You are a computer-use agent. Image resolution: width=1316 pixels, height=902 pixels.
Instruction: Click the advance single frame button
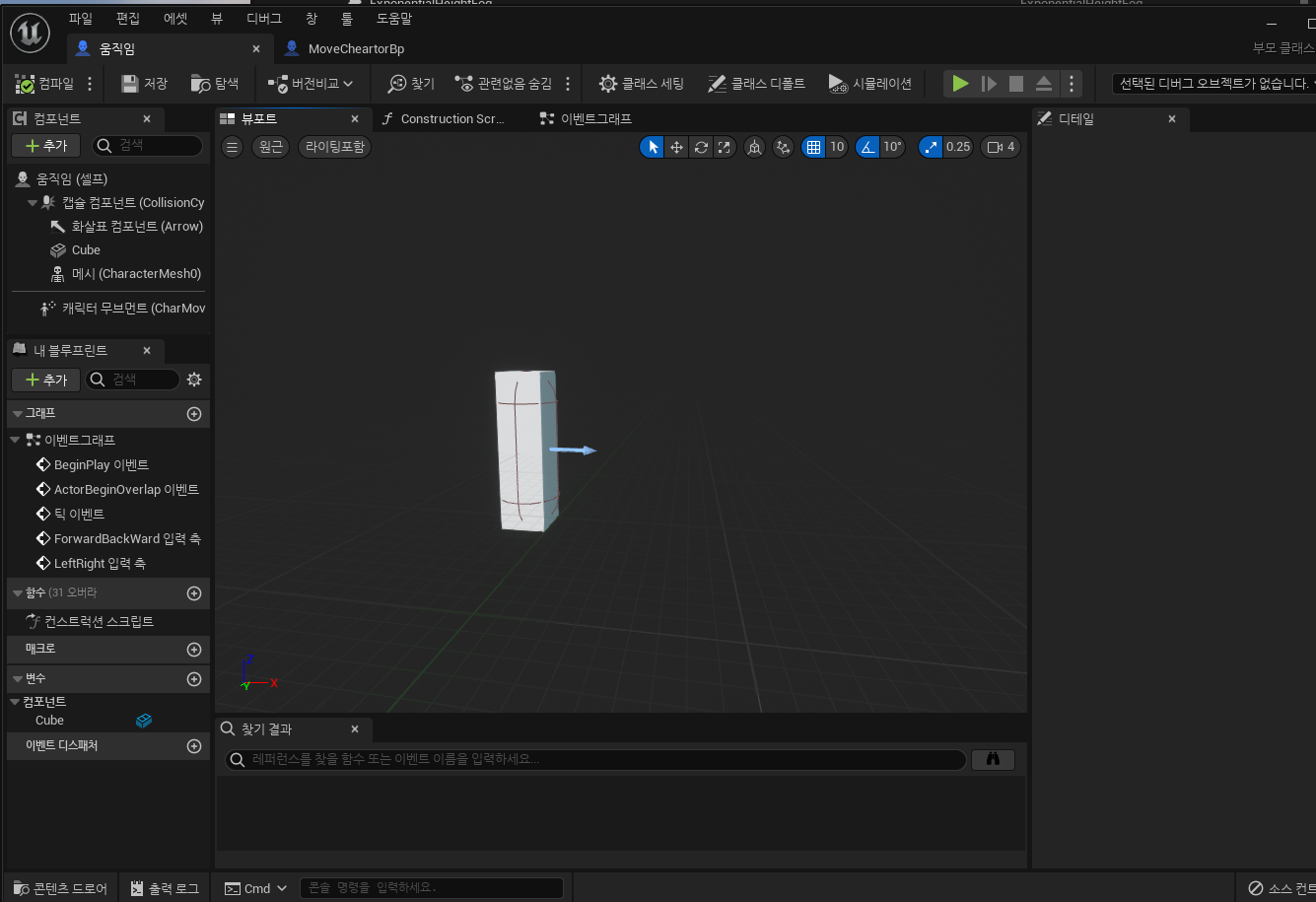989,84
